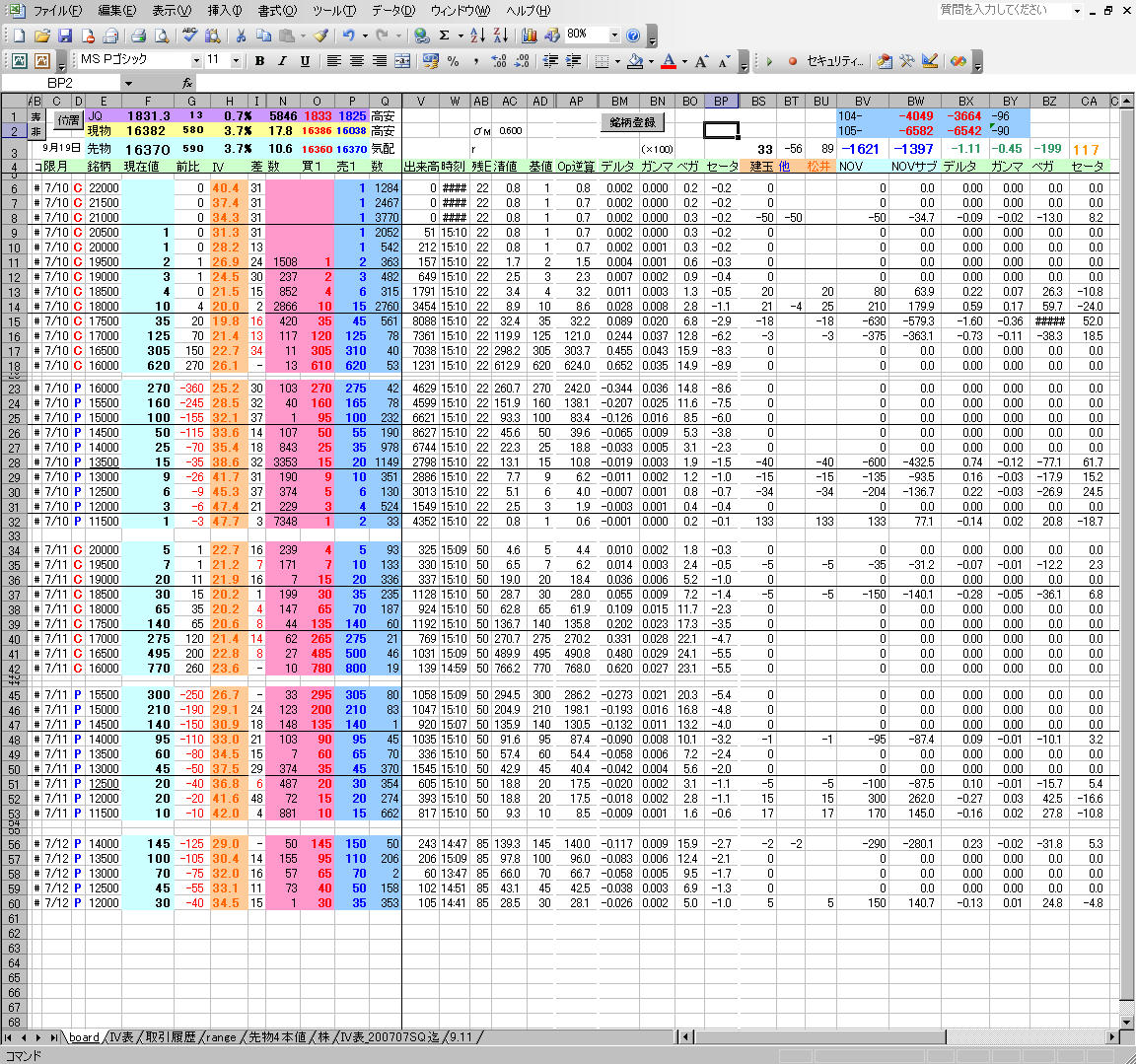
Task: Open the fill color dropdown arrow
Action: 651,61
